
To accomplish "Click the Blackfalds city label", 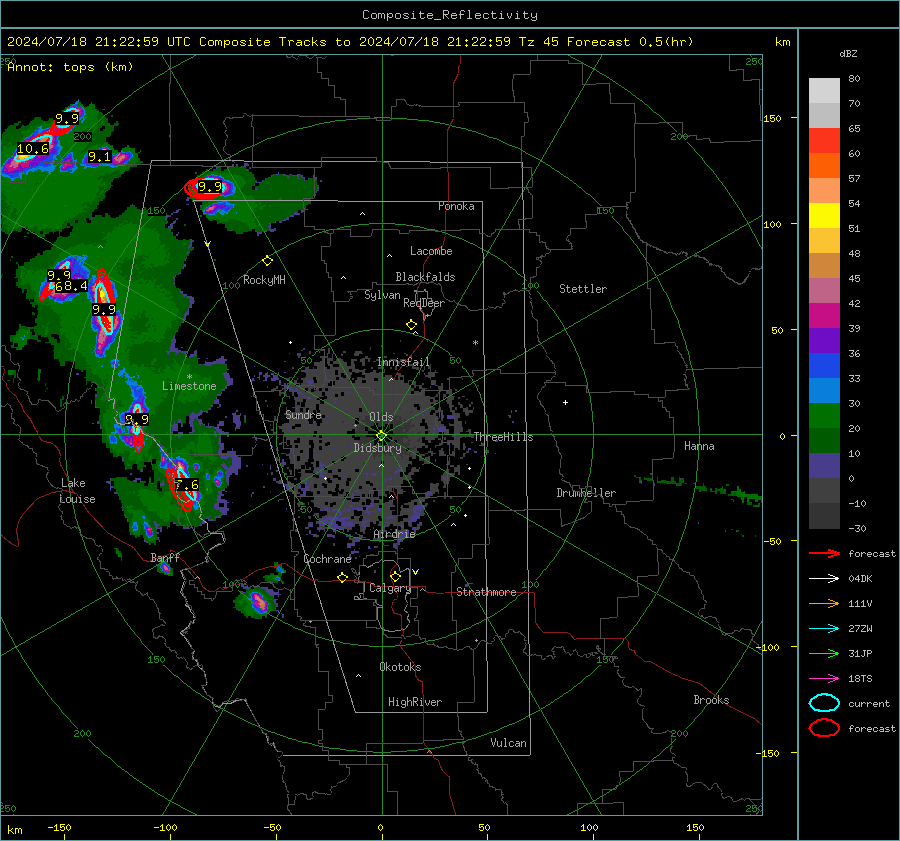I will [425, 277].
